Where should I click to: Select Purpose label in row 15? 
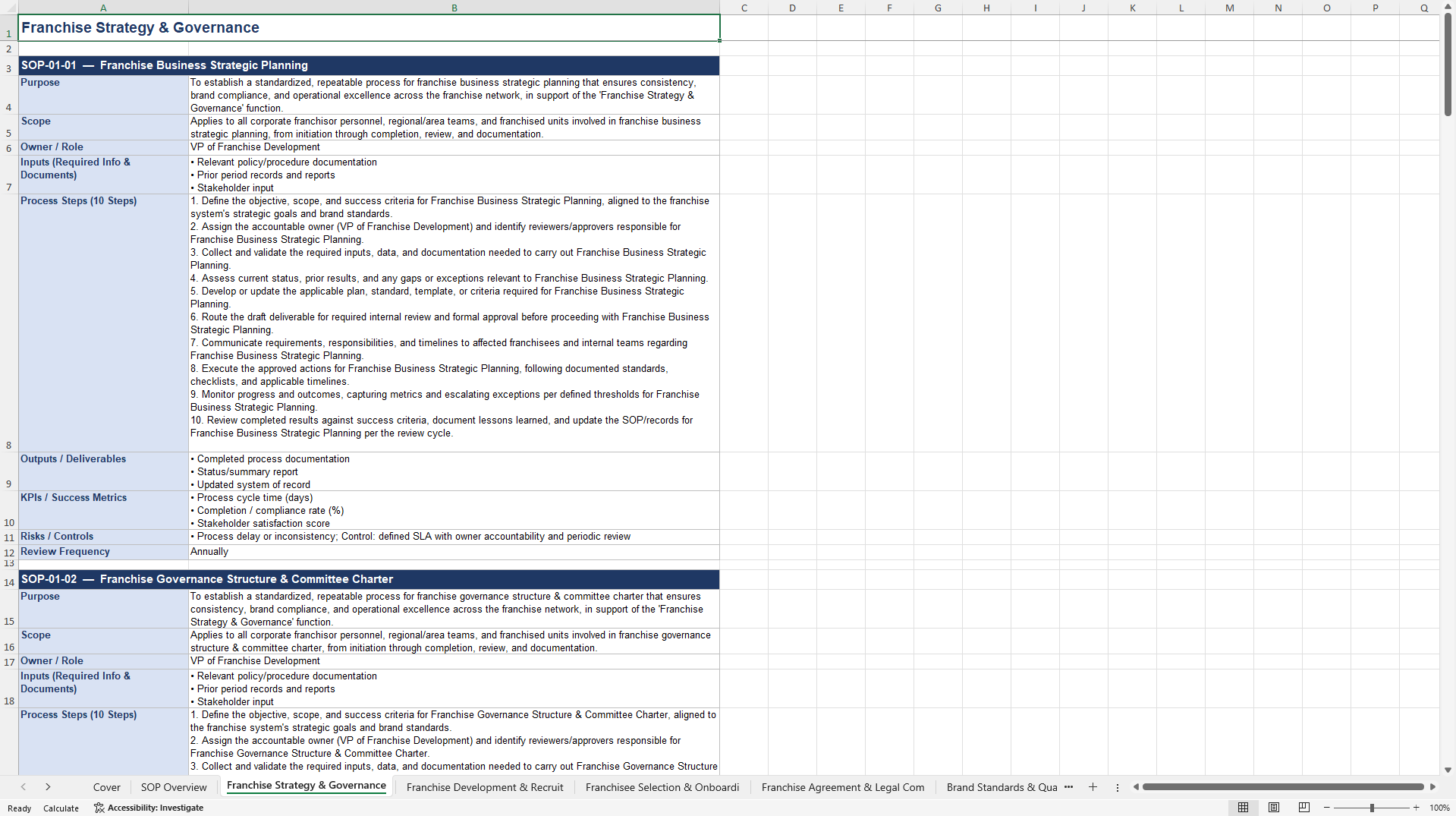tap(103, 609)
